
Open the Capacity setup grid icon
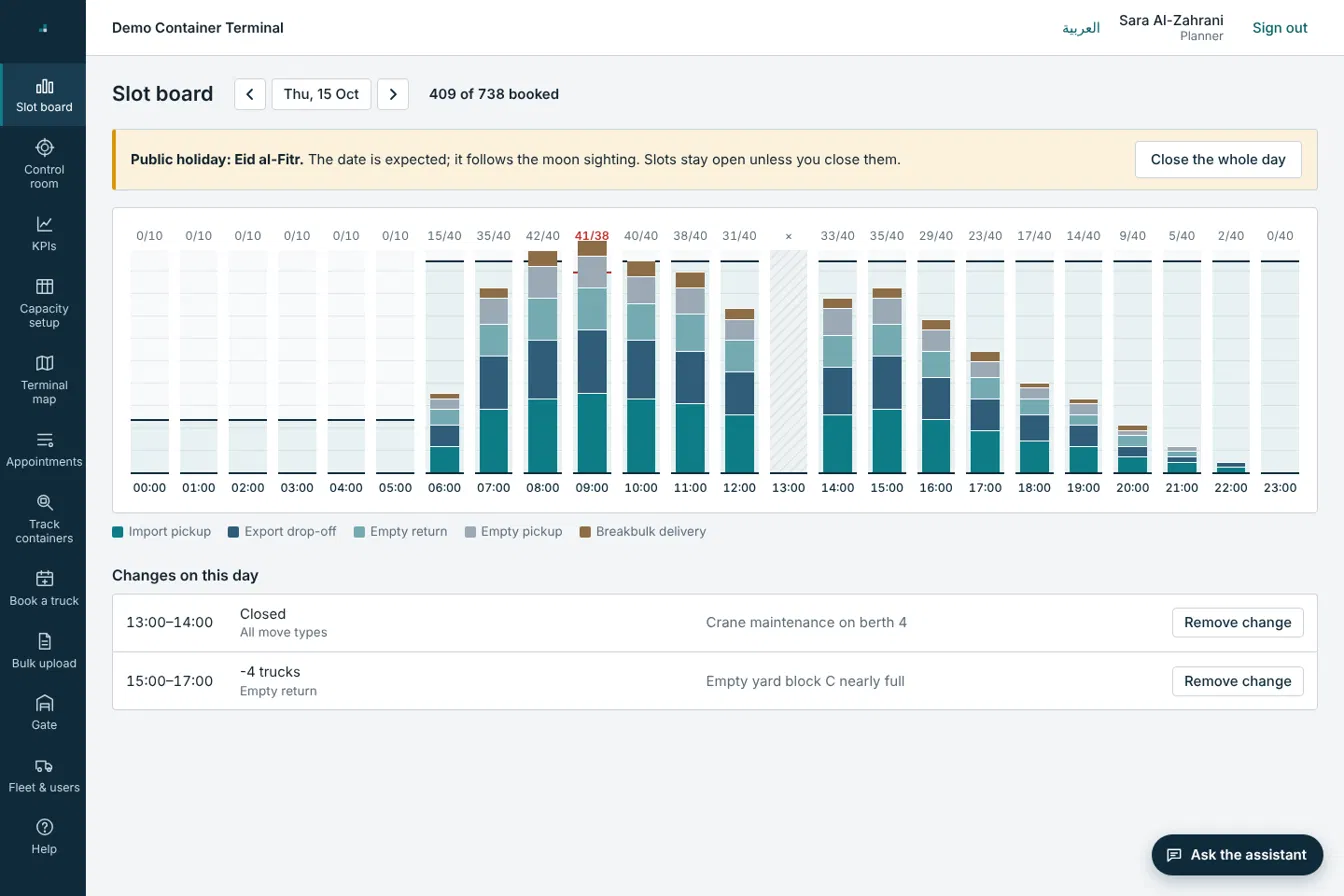pyautogui.click(x=44, y=287)
